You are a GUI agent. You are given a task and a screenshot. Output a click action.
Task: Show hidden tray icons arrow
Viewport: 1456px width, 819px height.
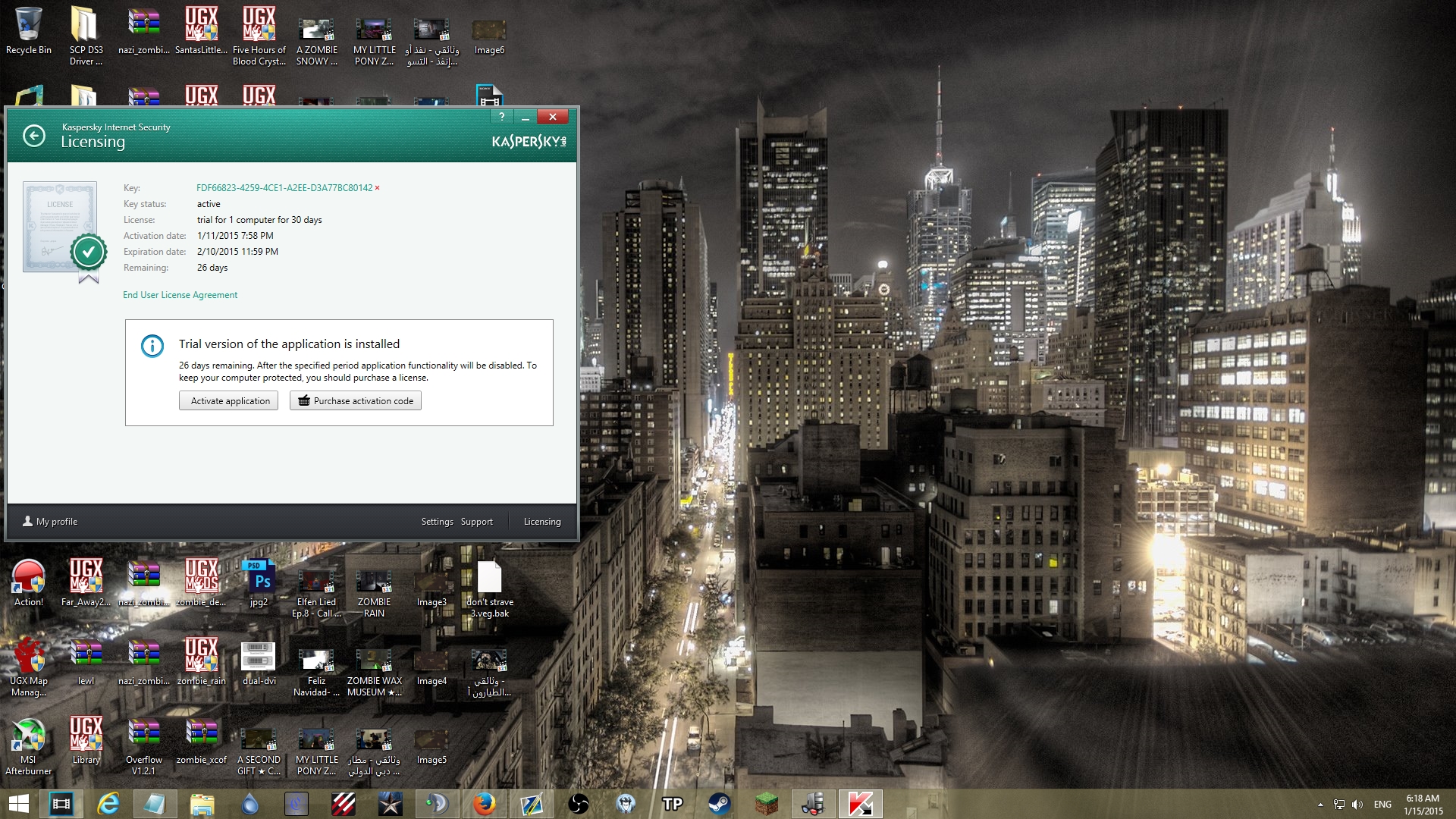pyautogui.click(x=1320, y=805)
